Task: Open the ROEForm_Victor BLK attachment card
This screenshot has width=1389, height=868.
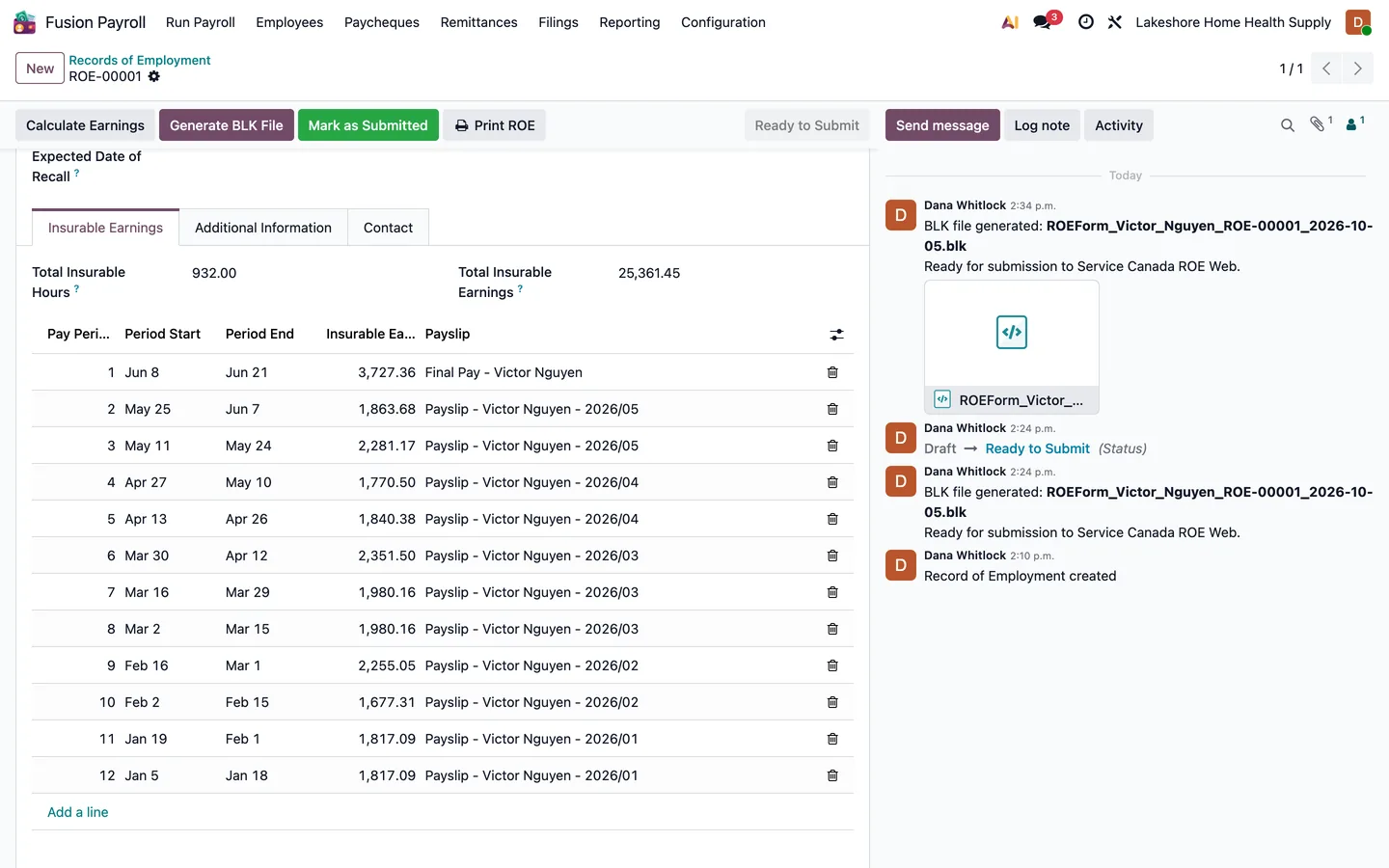Action: [1012, 347]
